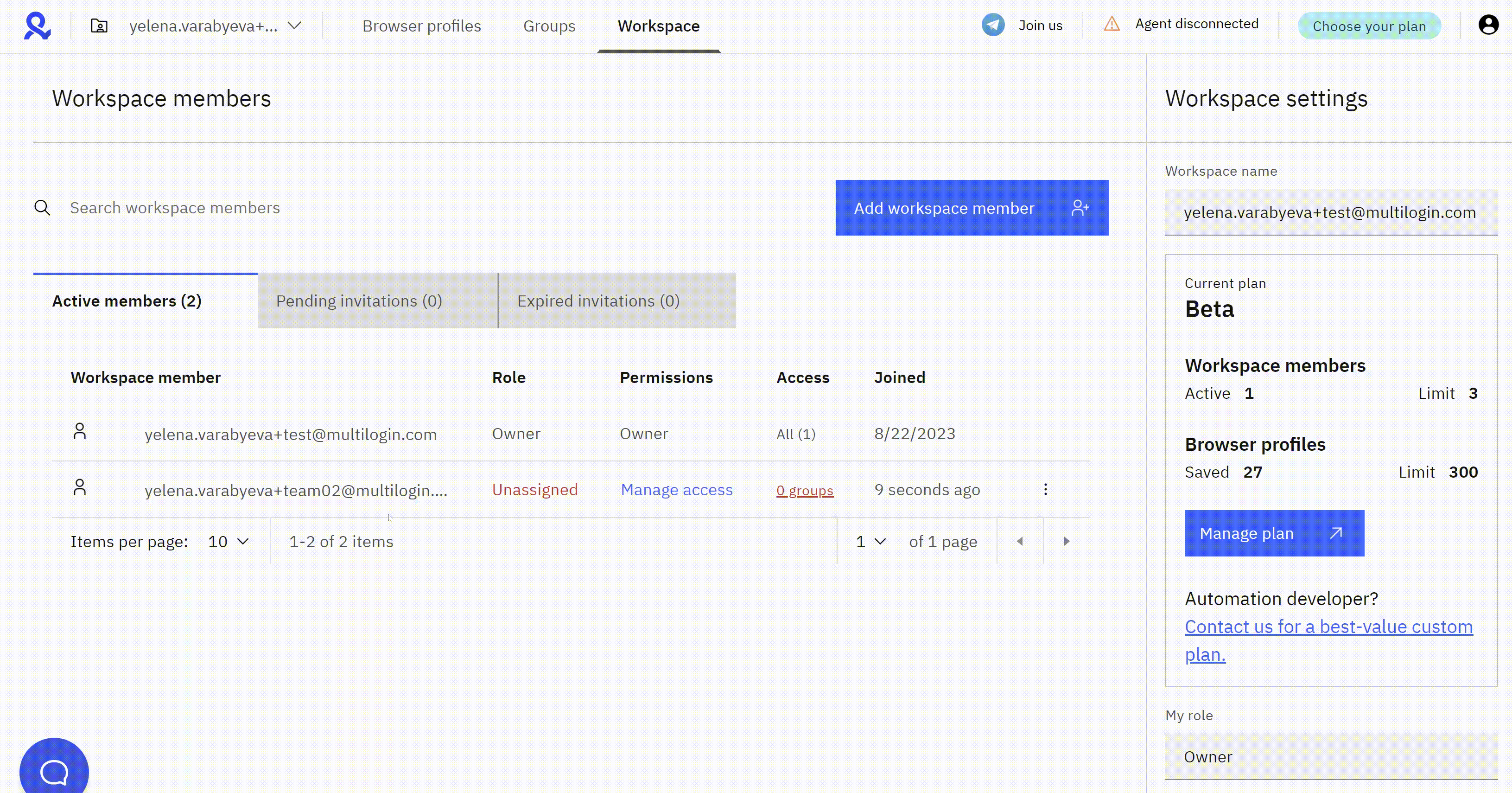Open the user account avatar icon
Viewport: 1512px width, 793px height.
(x=1488, y=25)
